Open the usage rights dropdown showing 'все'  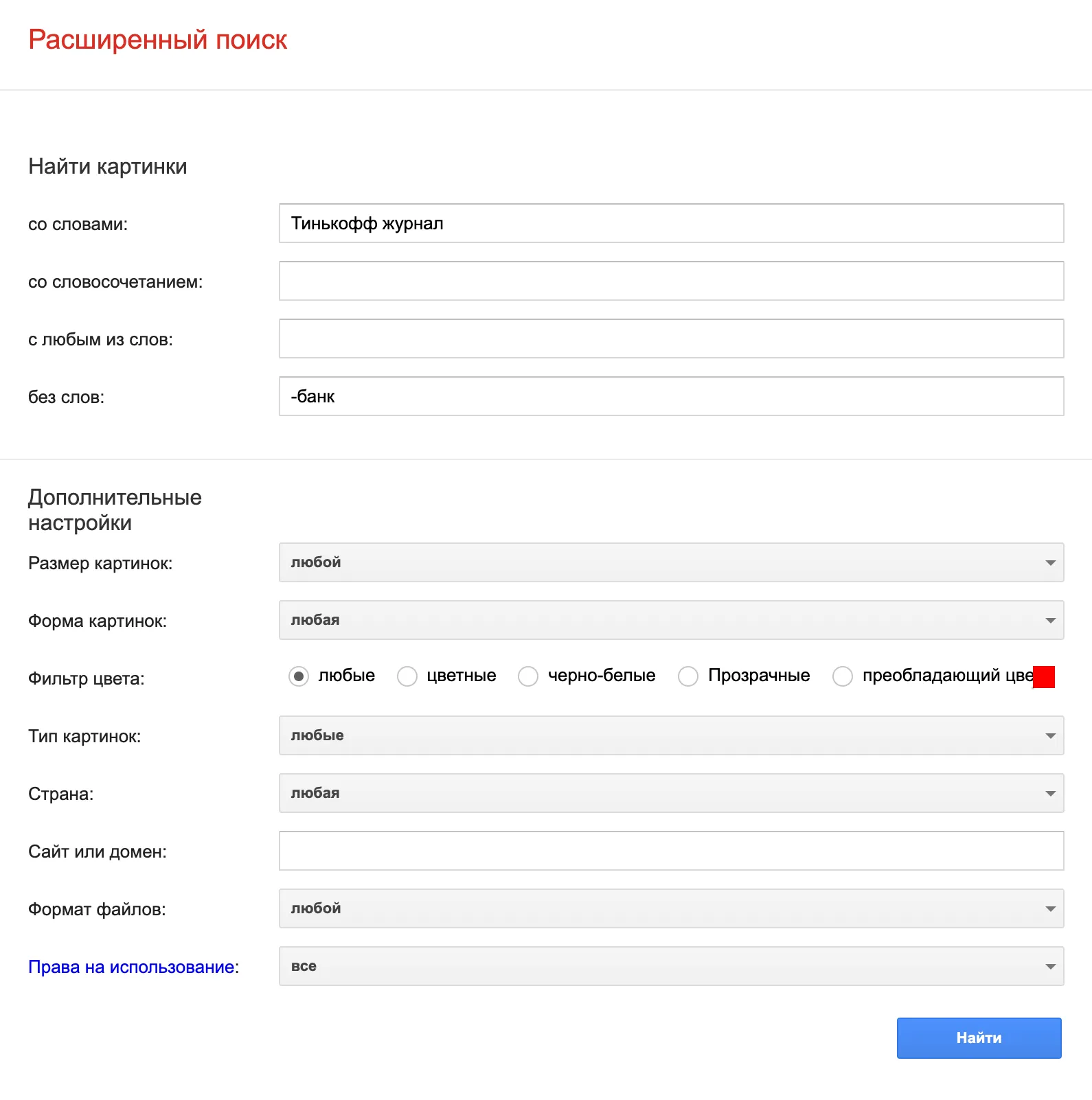(x=671, y=966)
